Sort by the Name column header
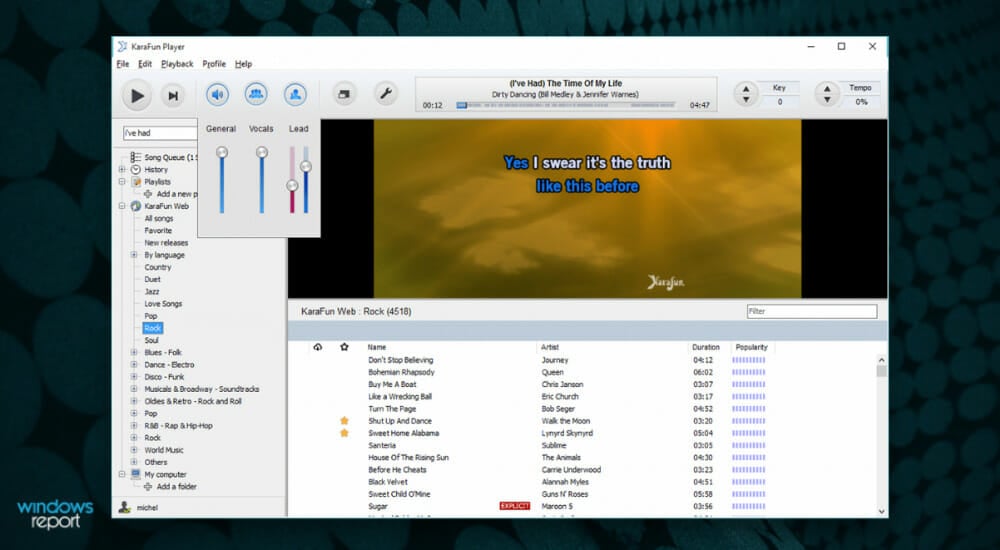Image resolution: width=1000 pixels, height=550 pixels. click(377, 347)
